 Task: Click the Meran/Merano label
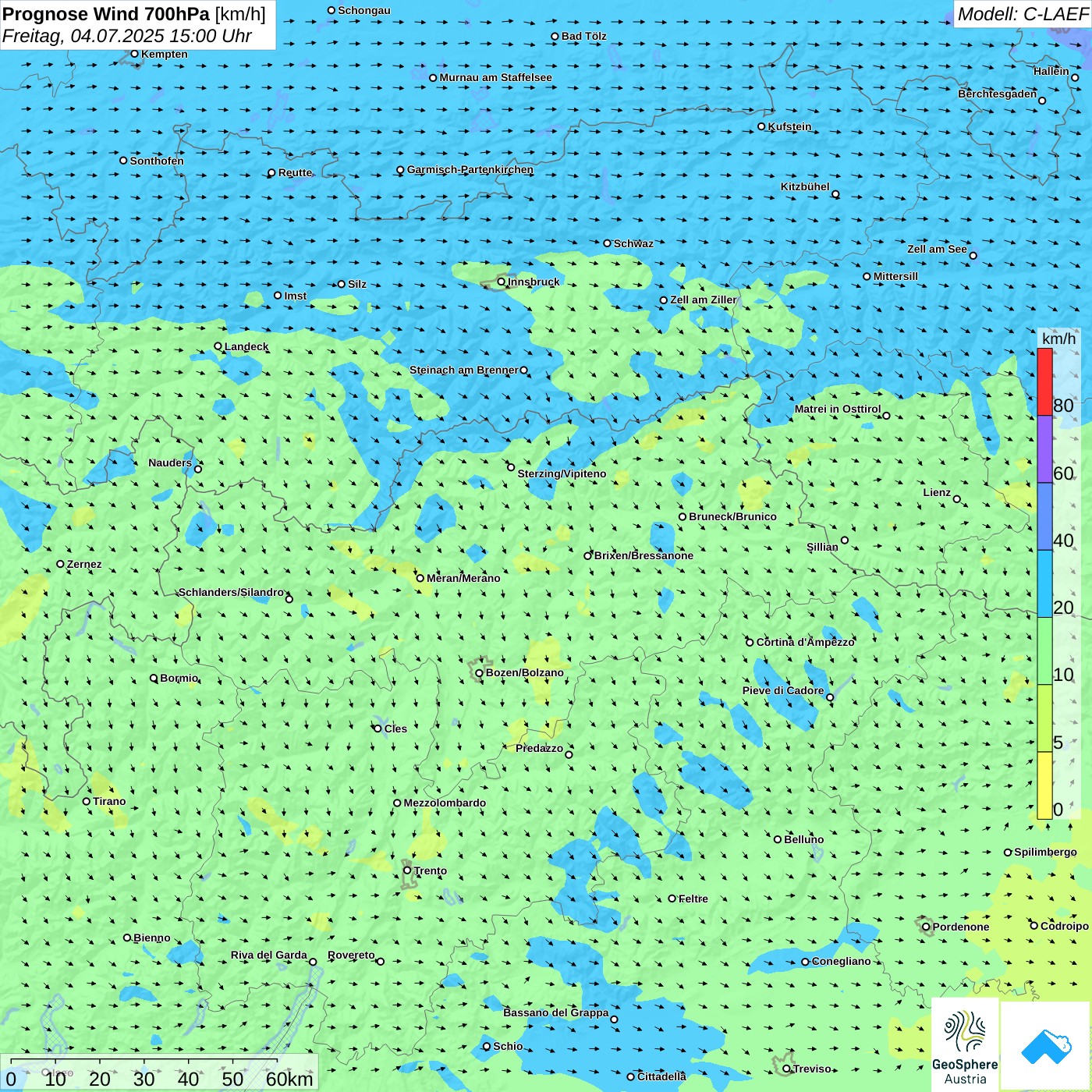(x=463, y=578)
